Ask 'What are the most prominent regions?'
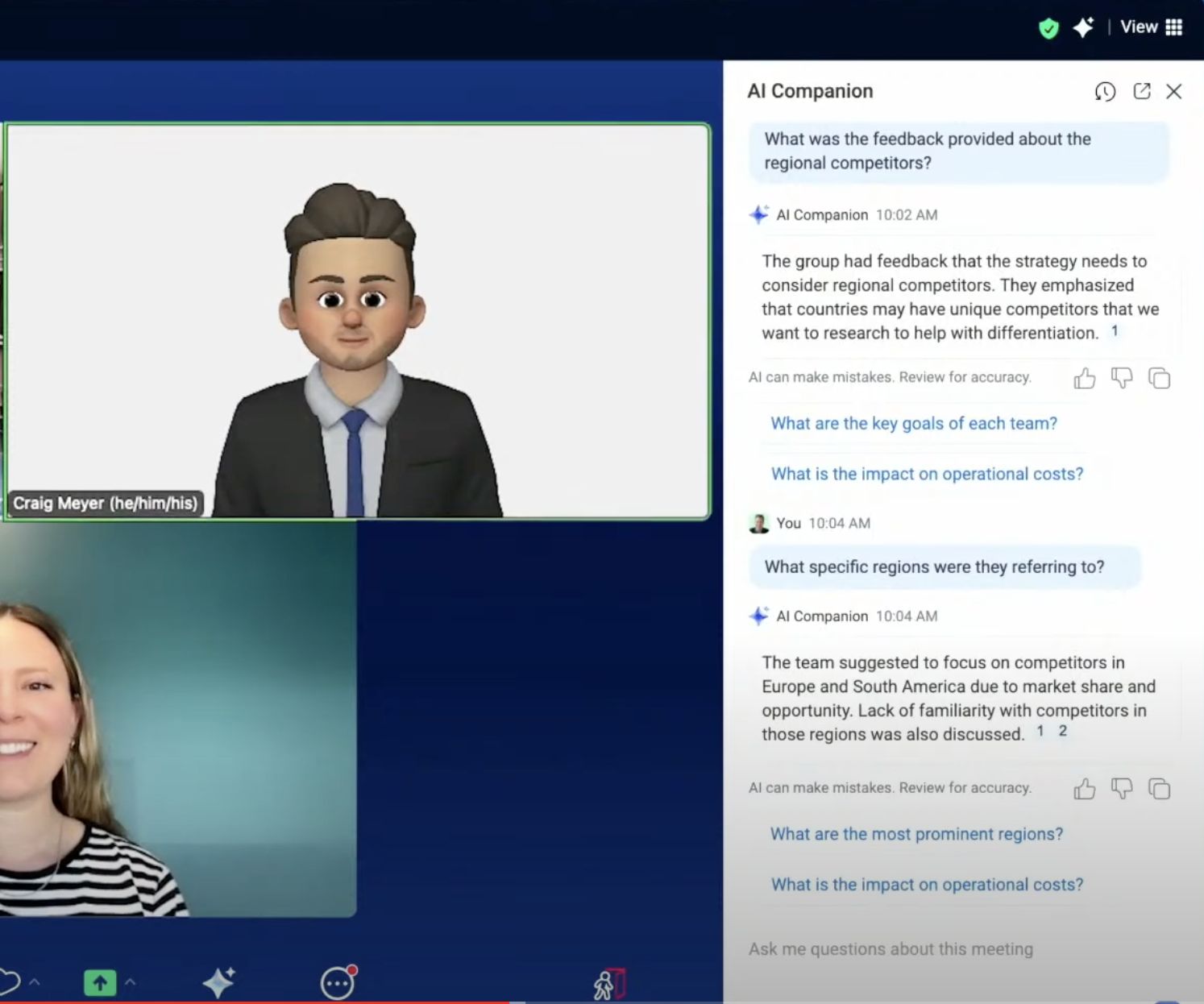This screenshot has width=1204, height=1004. pos(916,834)
